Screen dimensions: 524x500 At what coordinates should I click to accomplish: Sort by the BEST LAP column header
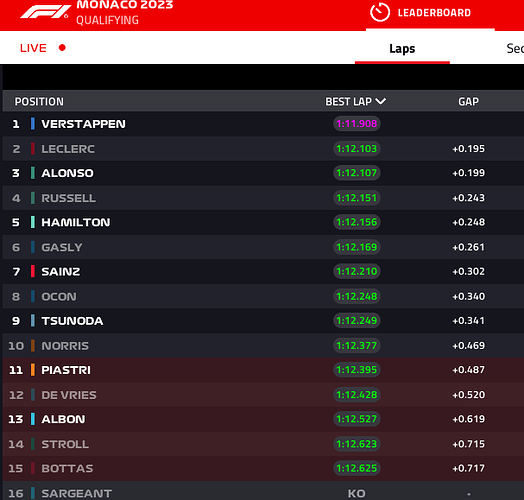point(355,101)
